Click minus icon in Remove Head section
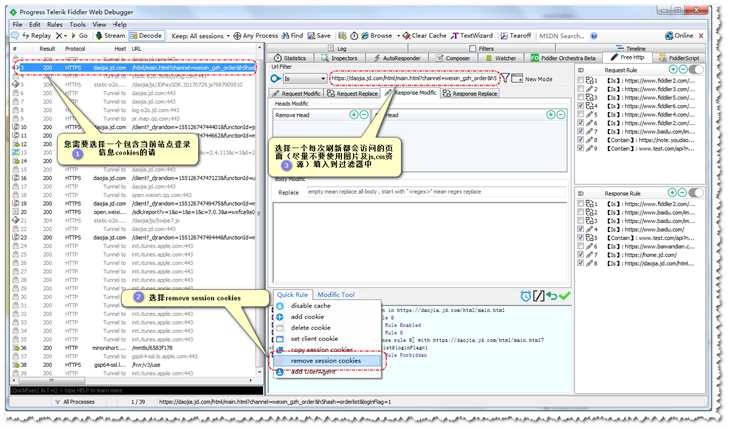This screenshot has width=729, height=429. [364, 114]
